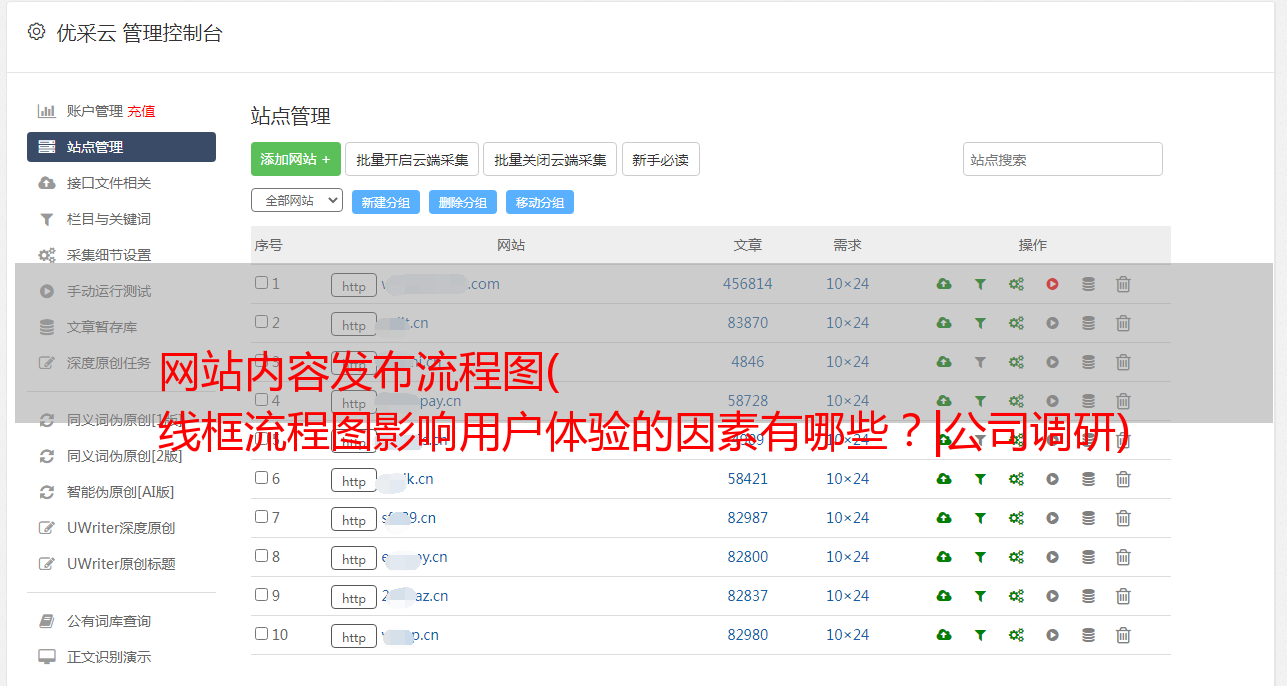
Task: Tick the checkbox for site 1
Action: point(261,283)
